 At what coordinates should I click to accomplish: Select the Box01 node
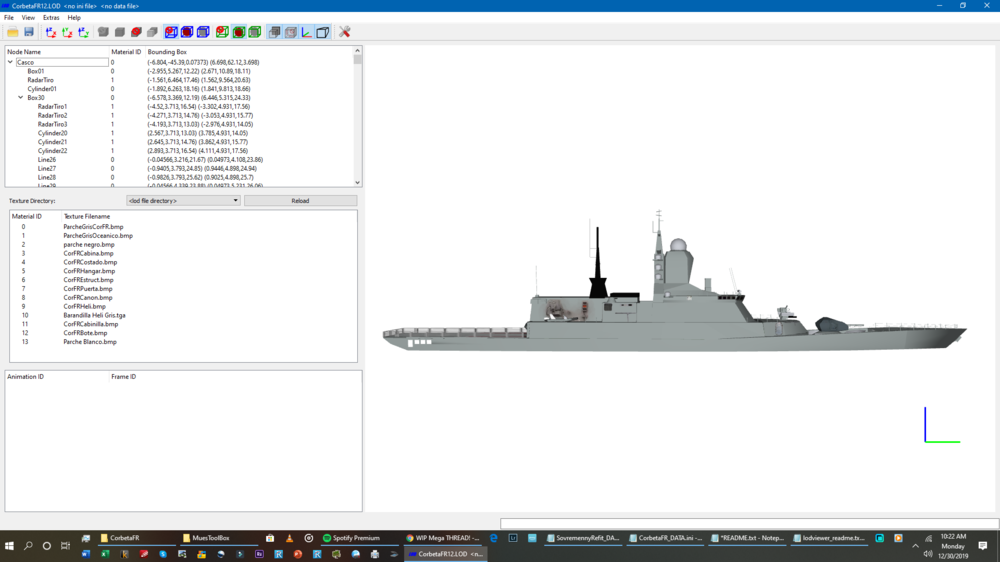[36, 71]
